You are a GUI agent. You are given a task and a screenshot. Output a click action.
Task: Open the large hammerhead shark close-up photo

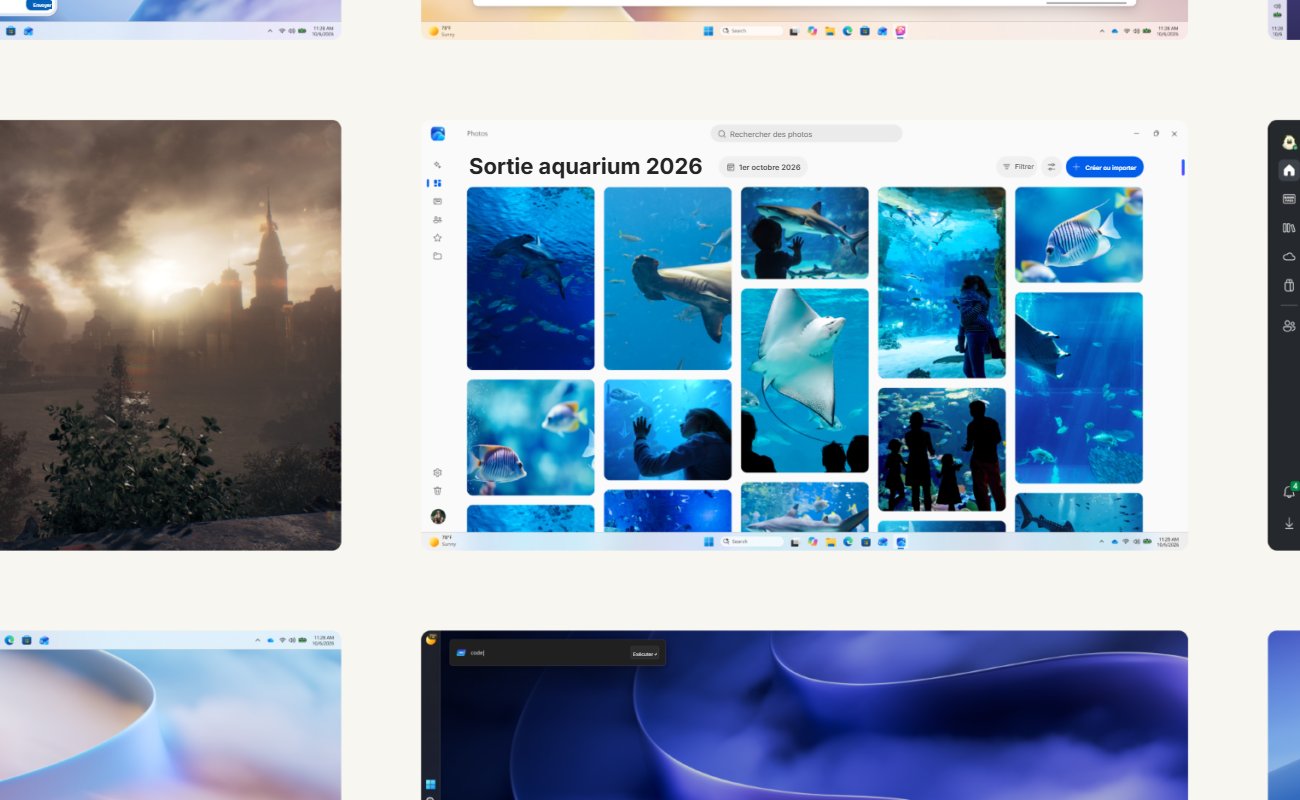668,279
